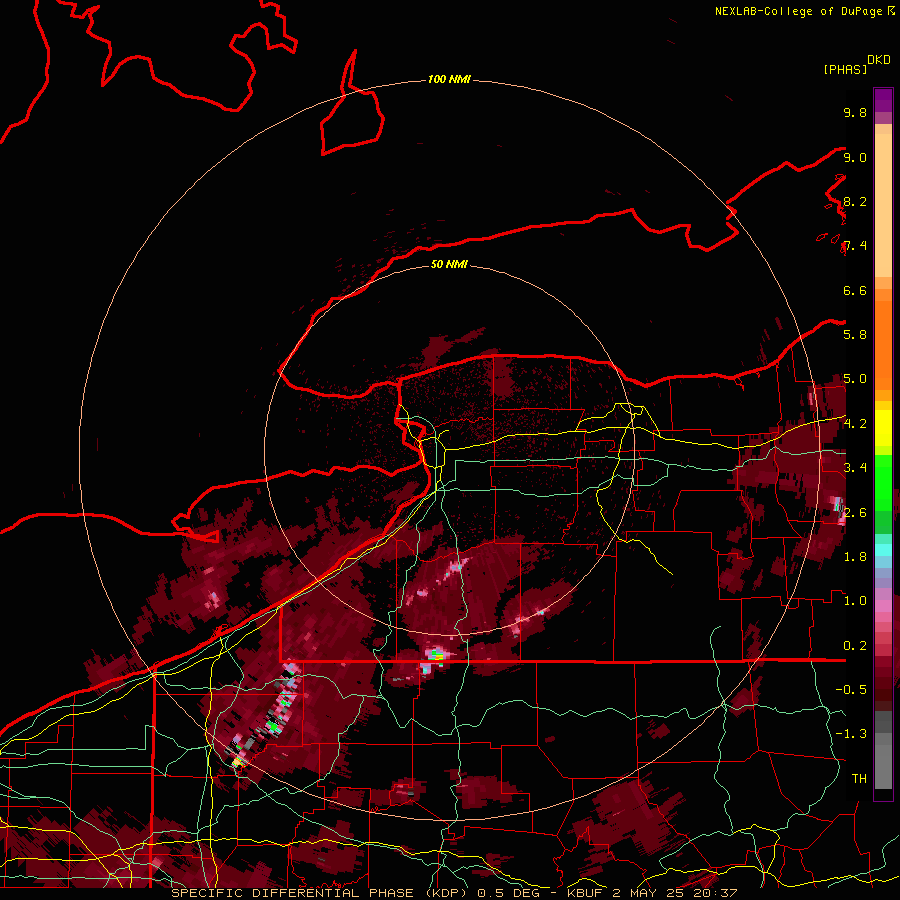Click the 9.8 color scale value
Screen dimensions: 900x900
pos(855,112)
